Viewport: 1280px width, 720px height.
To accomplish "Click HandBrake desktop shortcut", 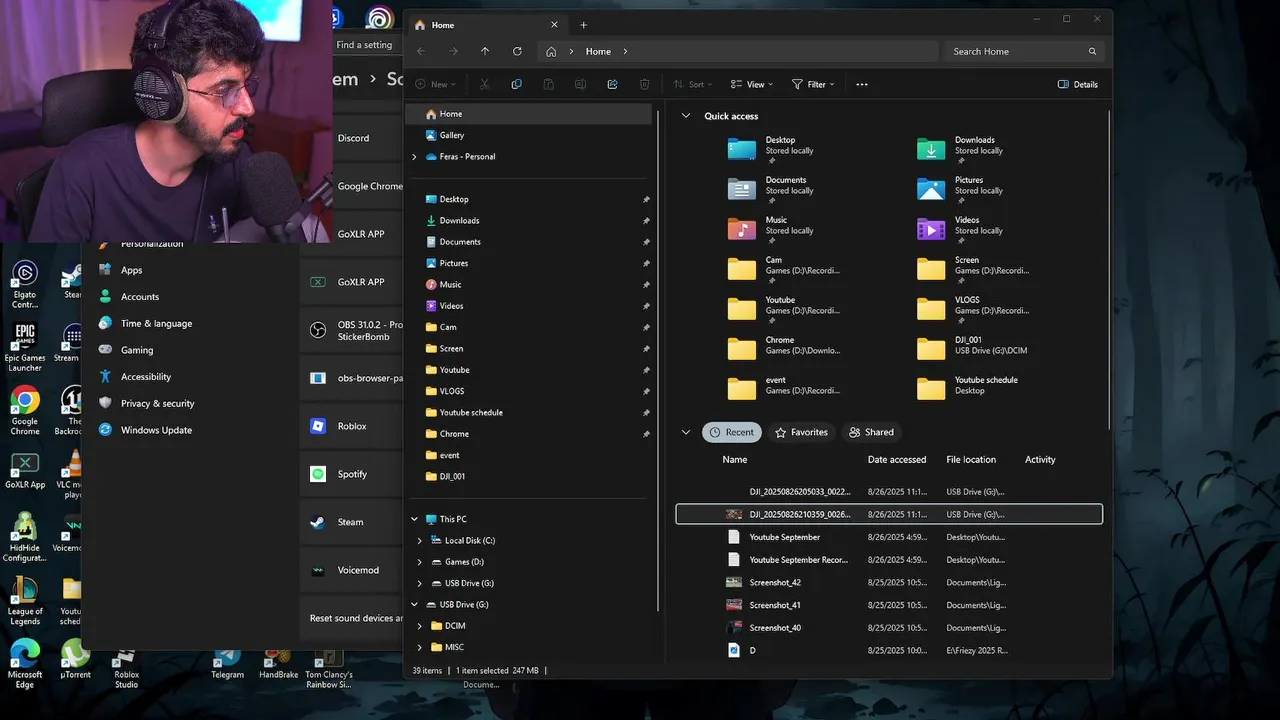I will coord(278,664).
